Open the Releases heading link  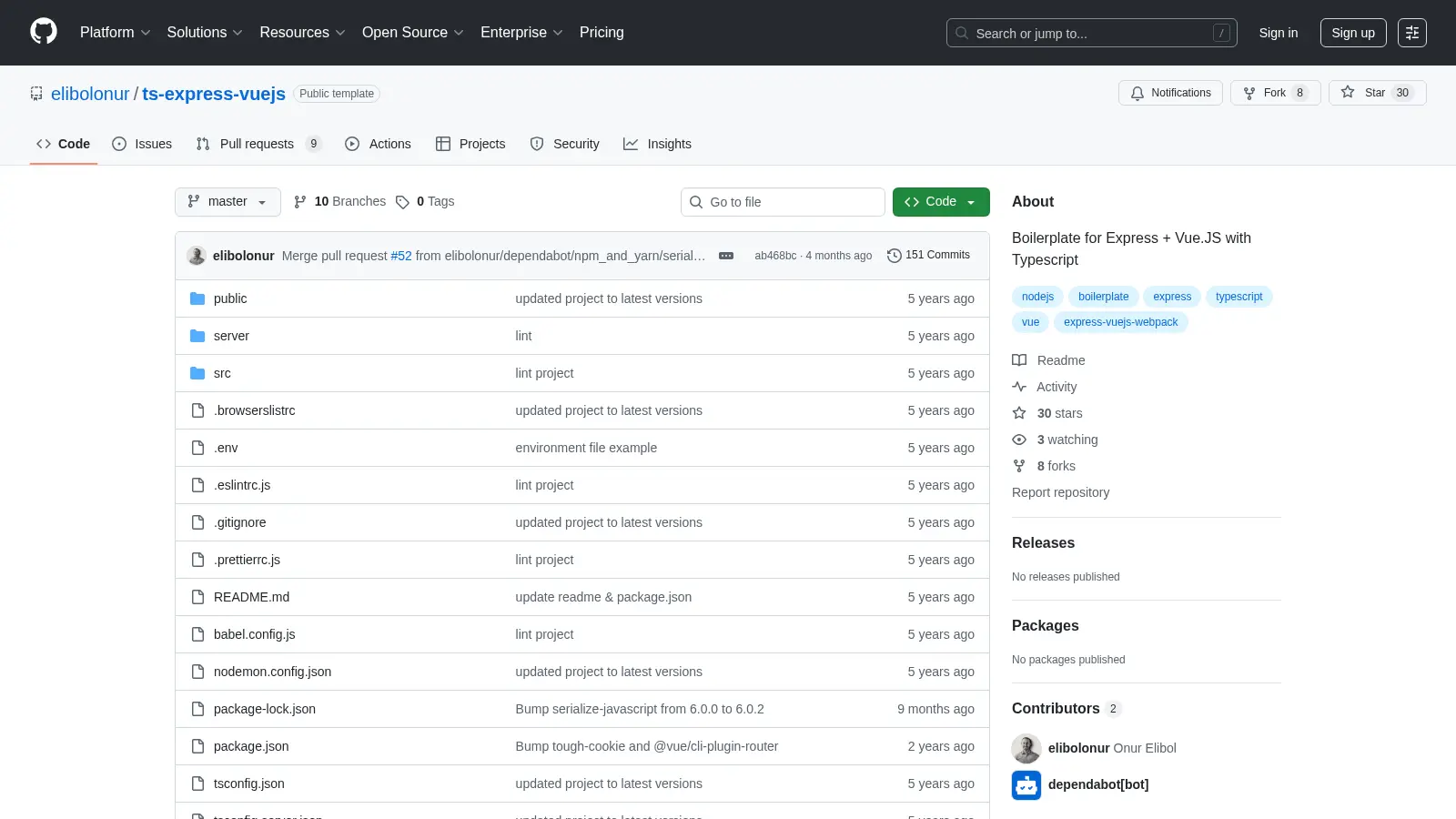click(1043, 543)
